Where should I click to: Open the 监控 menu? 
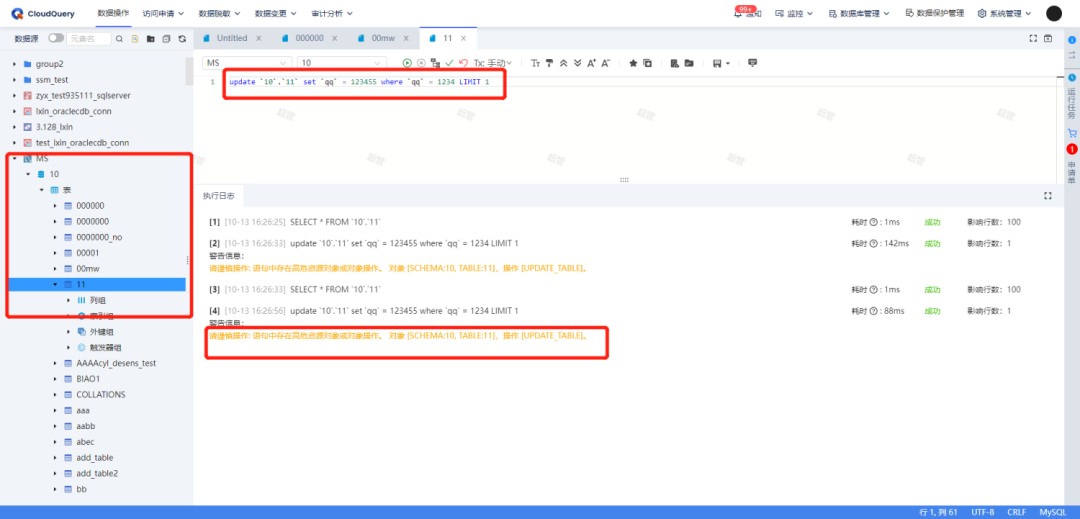[794, 13]
